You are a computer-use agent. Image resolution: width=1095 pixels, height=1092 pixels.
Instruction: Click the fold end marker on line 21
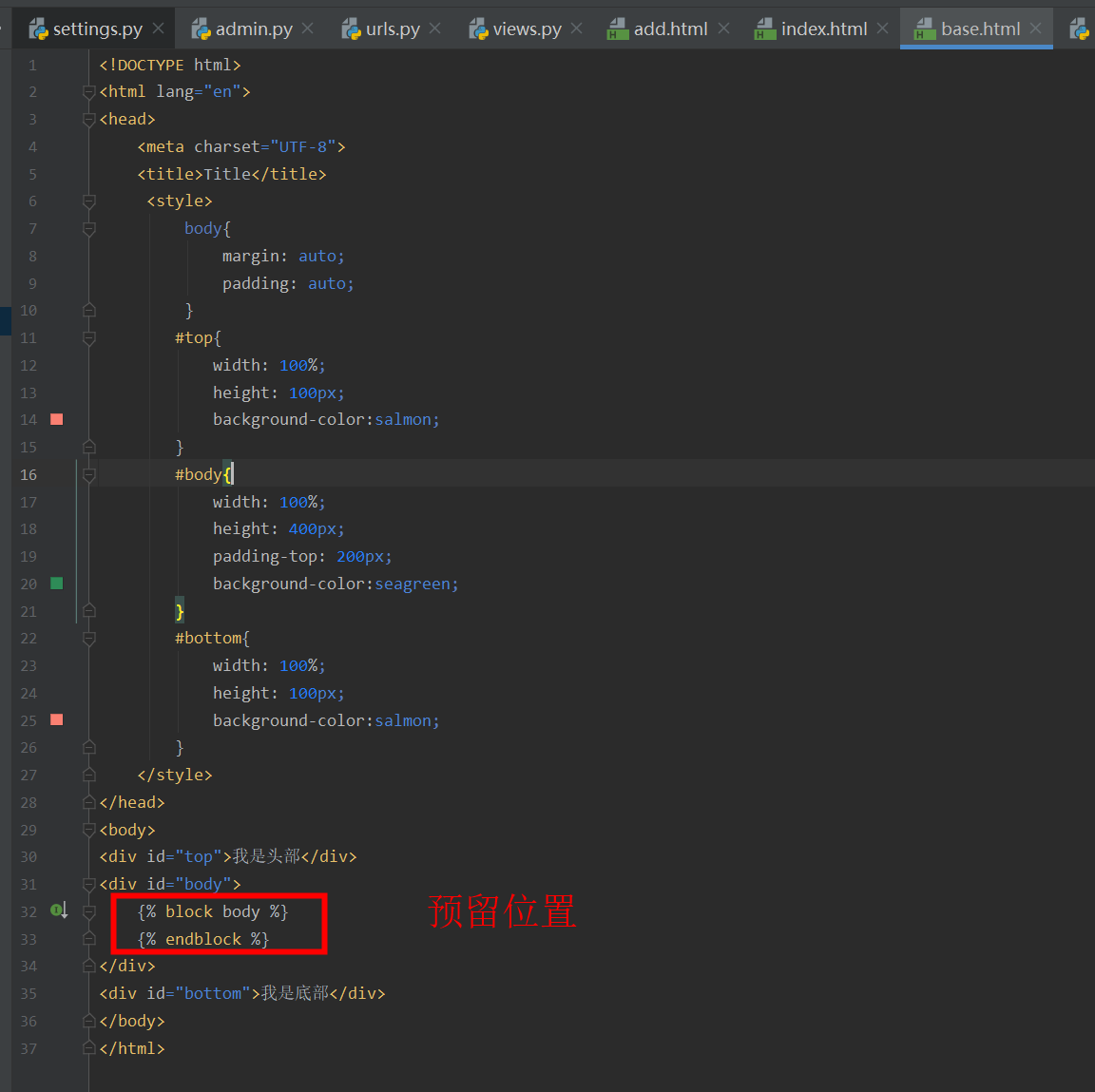click(88, 610)
